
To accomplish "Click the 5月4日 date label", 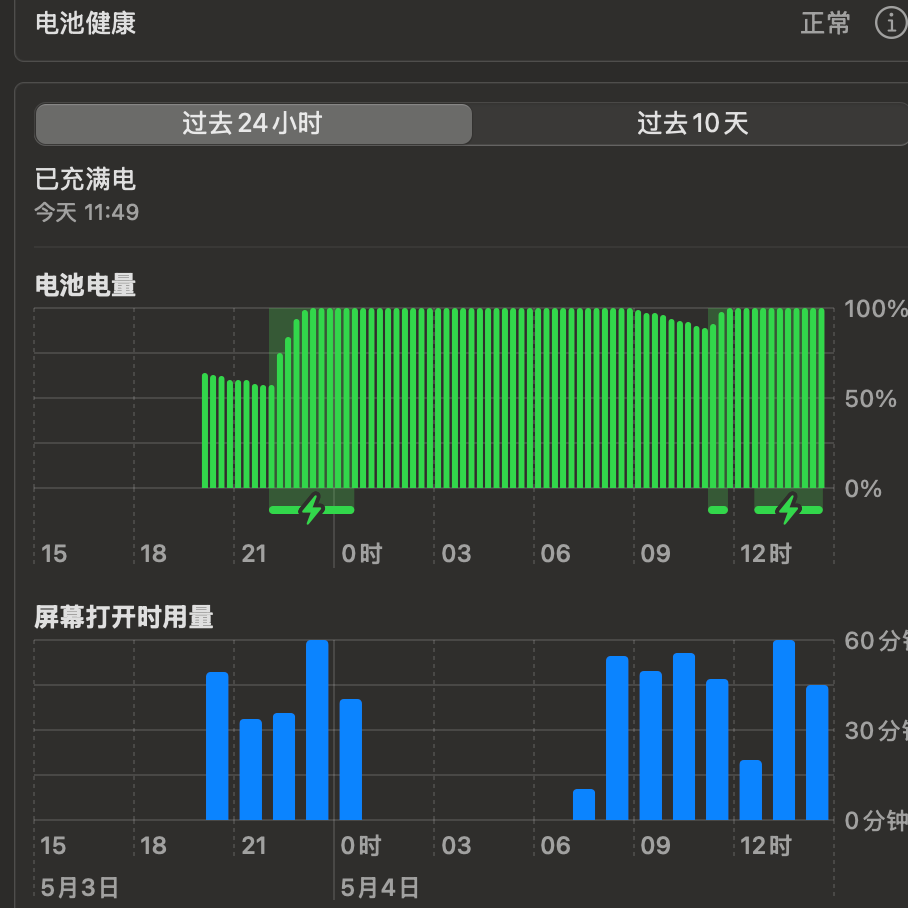I will pyautogui.click(x=380, y=888).
